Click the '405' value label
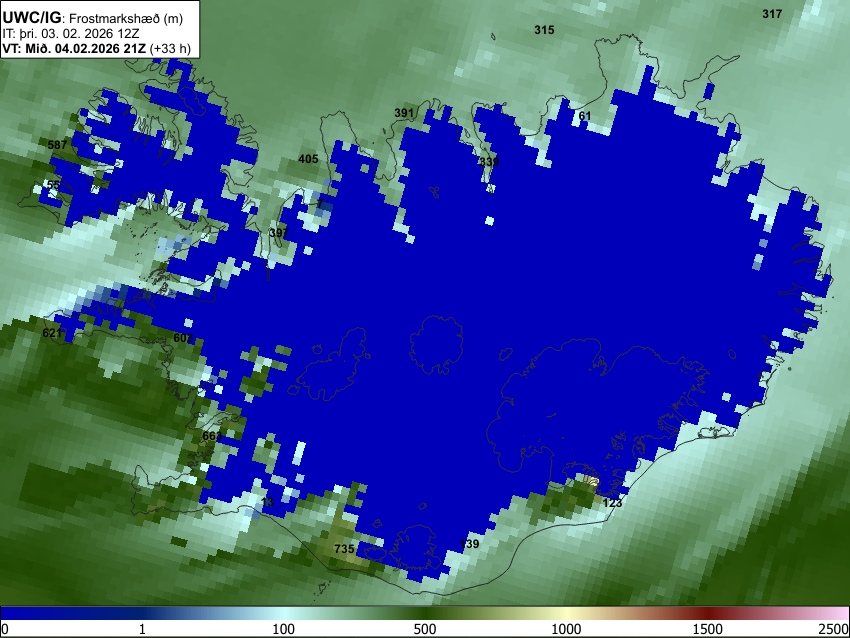 tap(308, 159)
